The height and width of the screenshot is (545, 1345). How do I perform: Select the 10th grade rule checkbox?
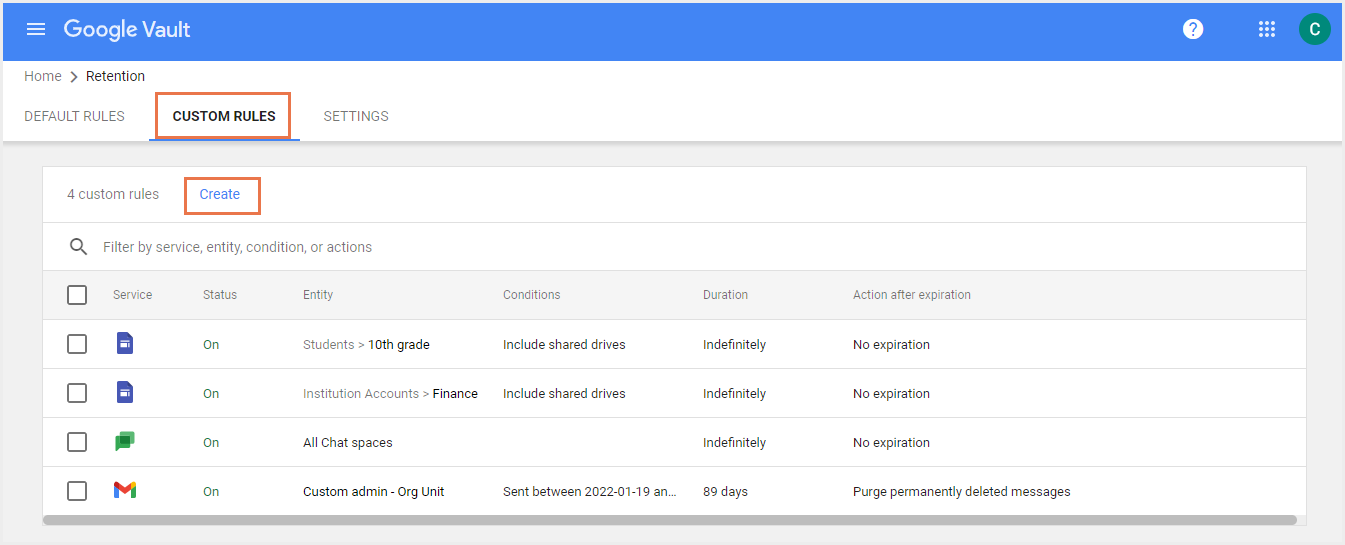(77, 344)
